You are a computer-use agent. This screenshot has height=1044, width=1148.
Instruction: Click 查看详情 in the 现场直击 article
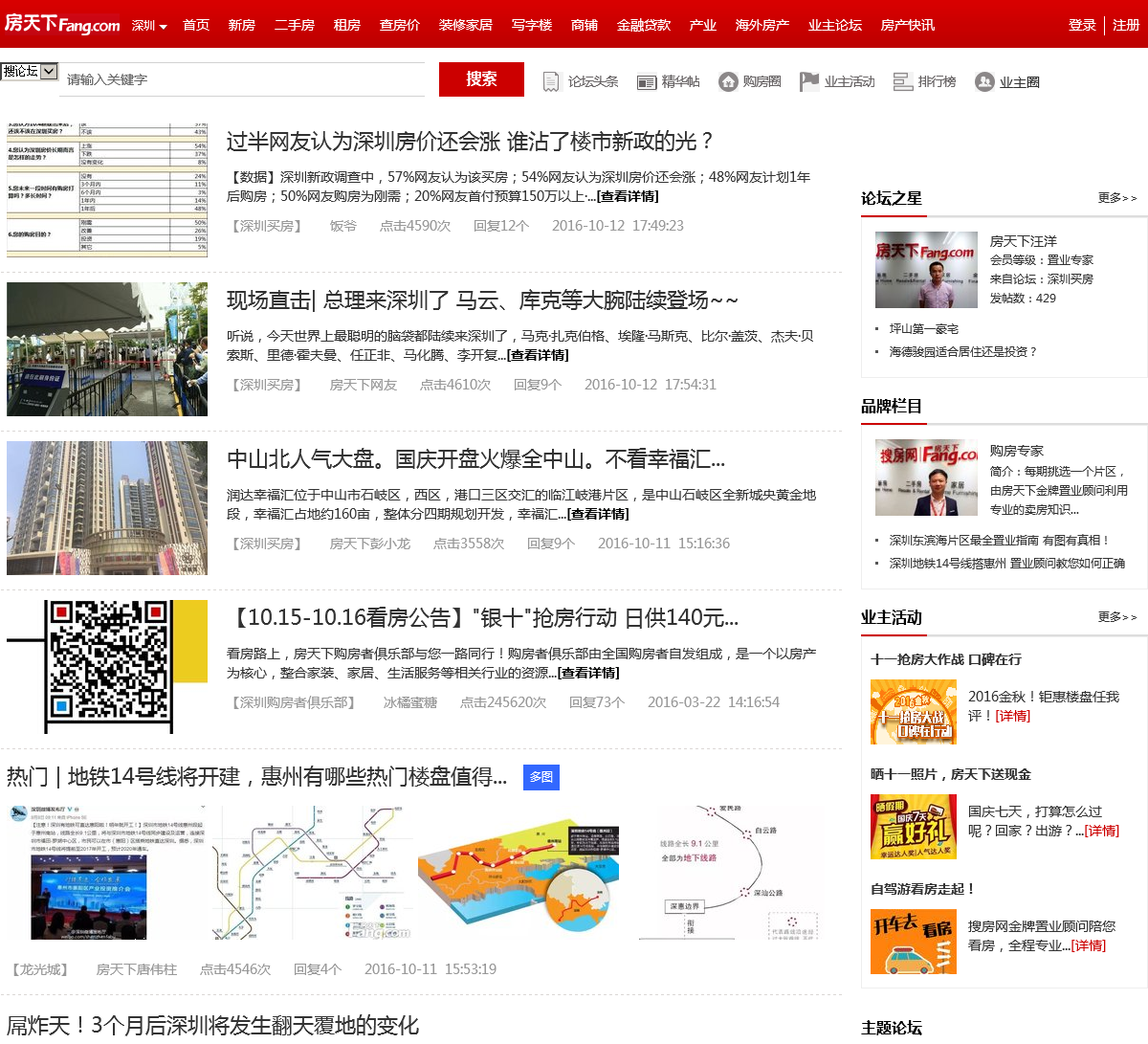click(x=538, y=355)
